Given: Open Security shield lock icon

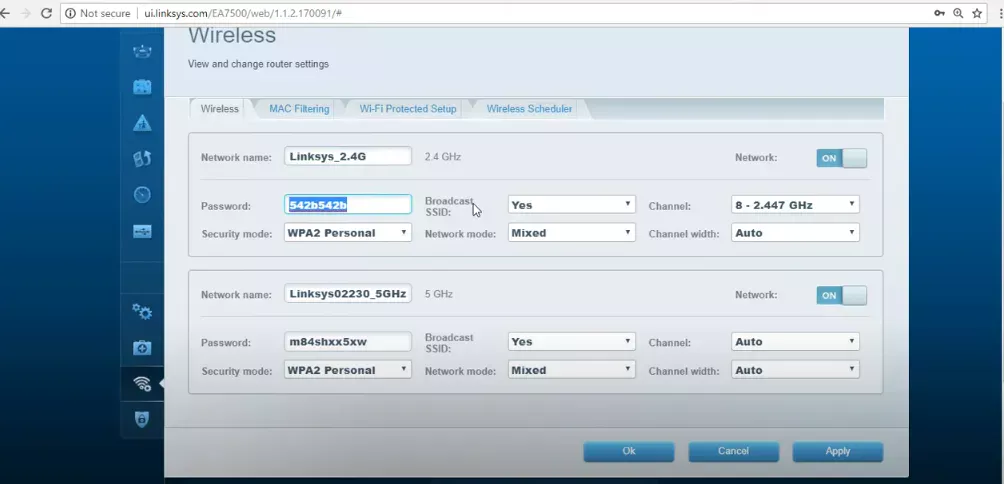Looking at the screenshot, I should pyautogui.click(x=142, y=419).
